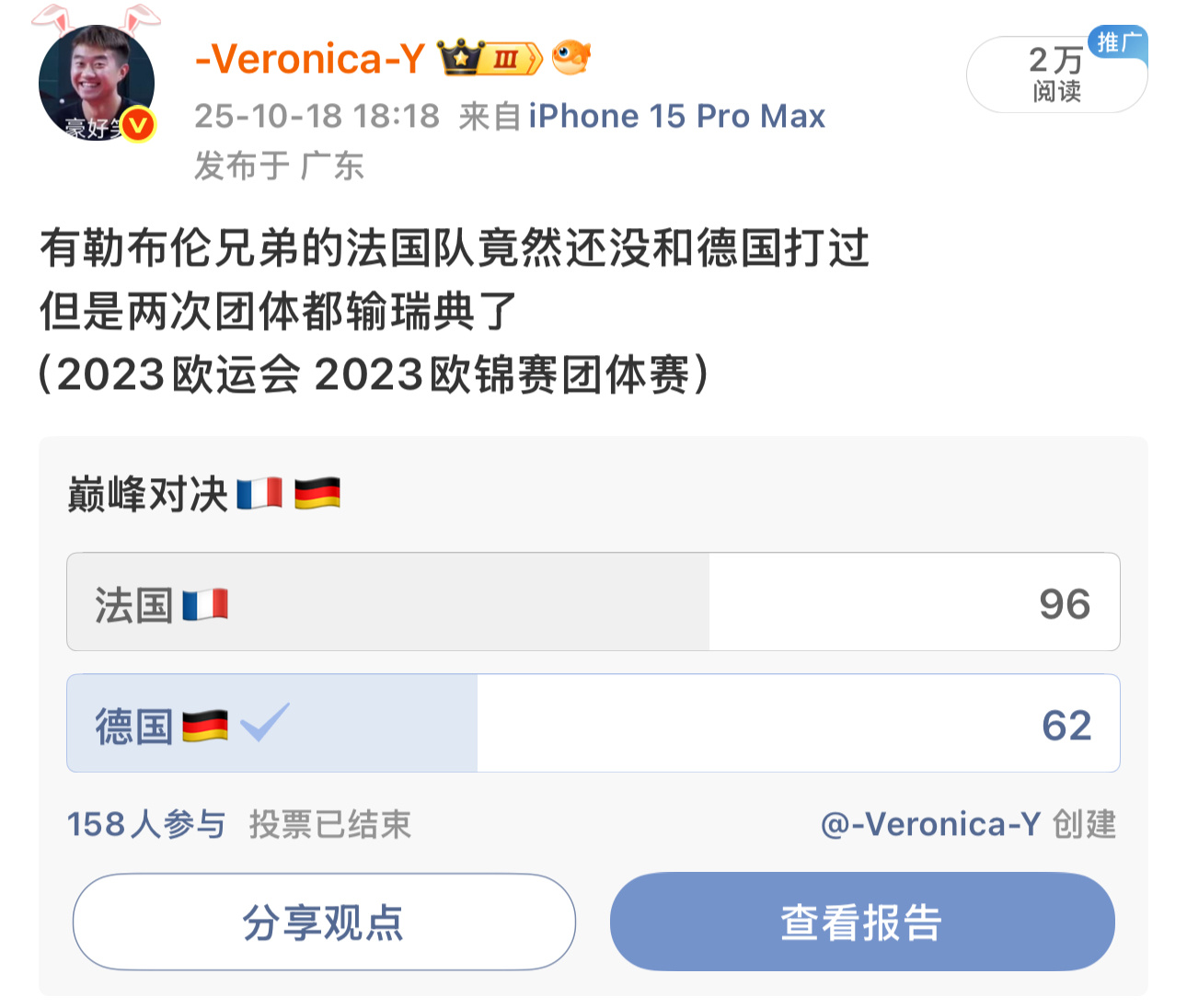Tap the German flag in 德国 option
Image resolution: width=1187 pixels, height=1008 pixels.
205,726
